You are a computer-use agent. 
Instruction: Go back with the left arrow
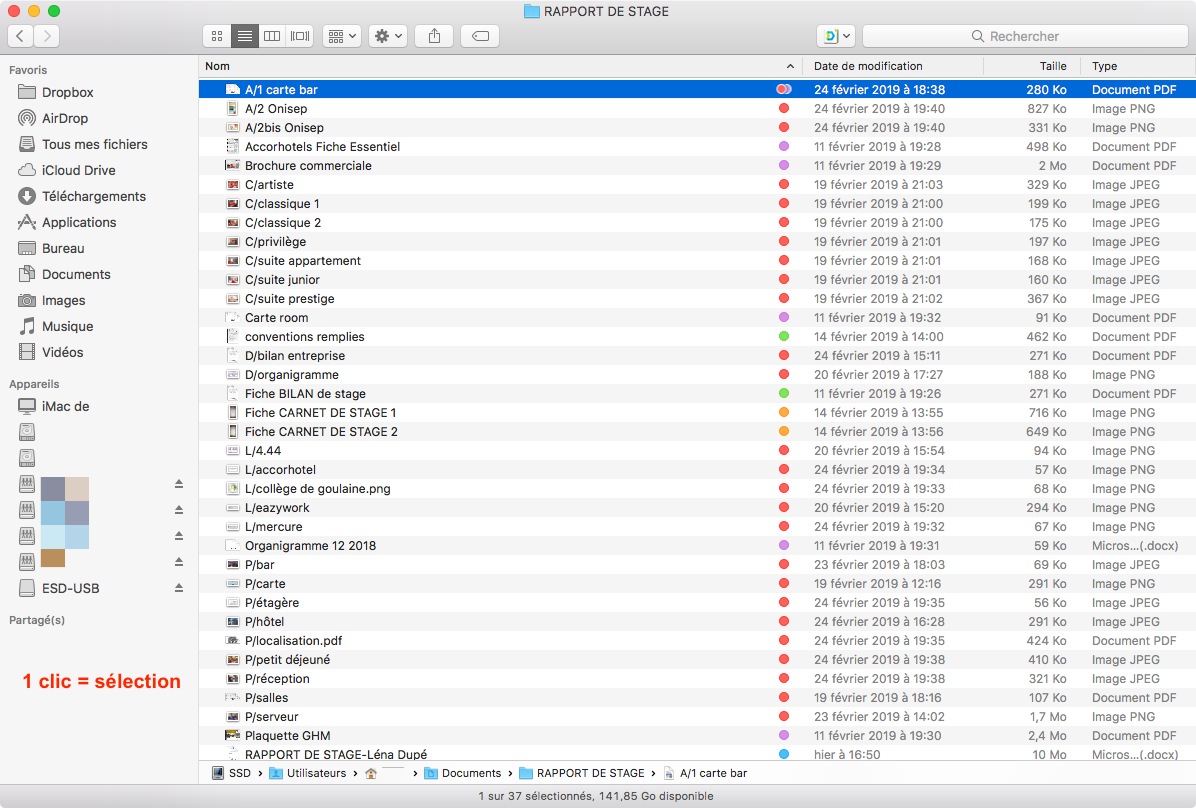[20, 36]
